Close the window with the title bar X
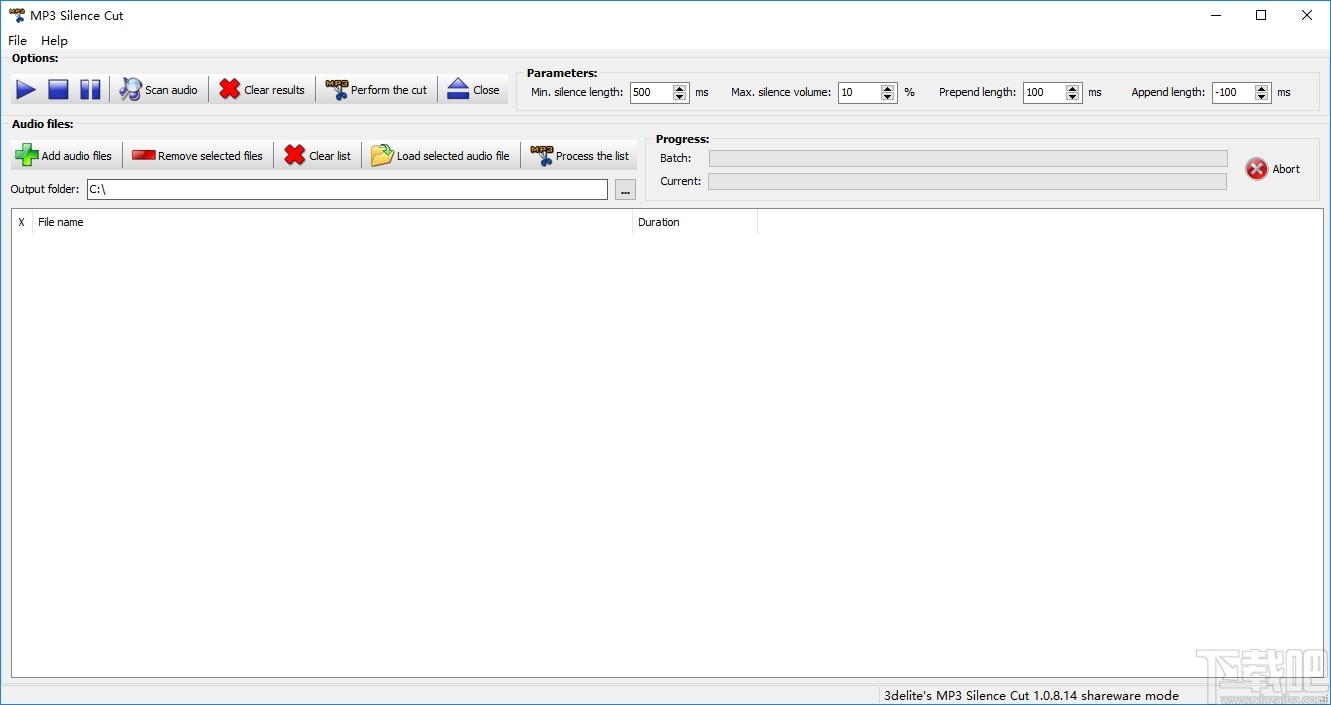 1307,15
